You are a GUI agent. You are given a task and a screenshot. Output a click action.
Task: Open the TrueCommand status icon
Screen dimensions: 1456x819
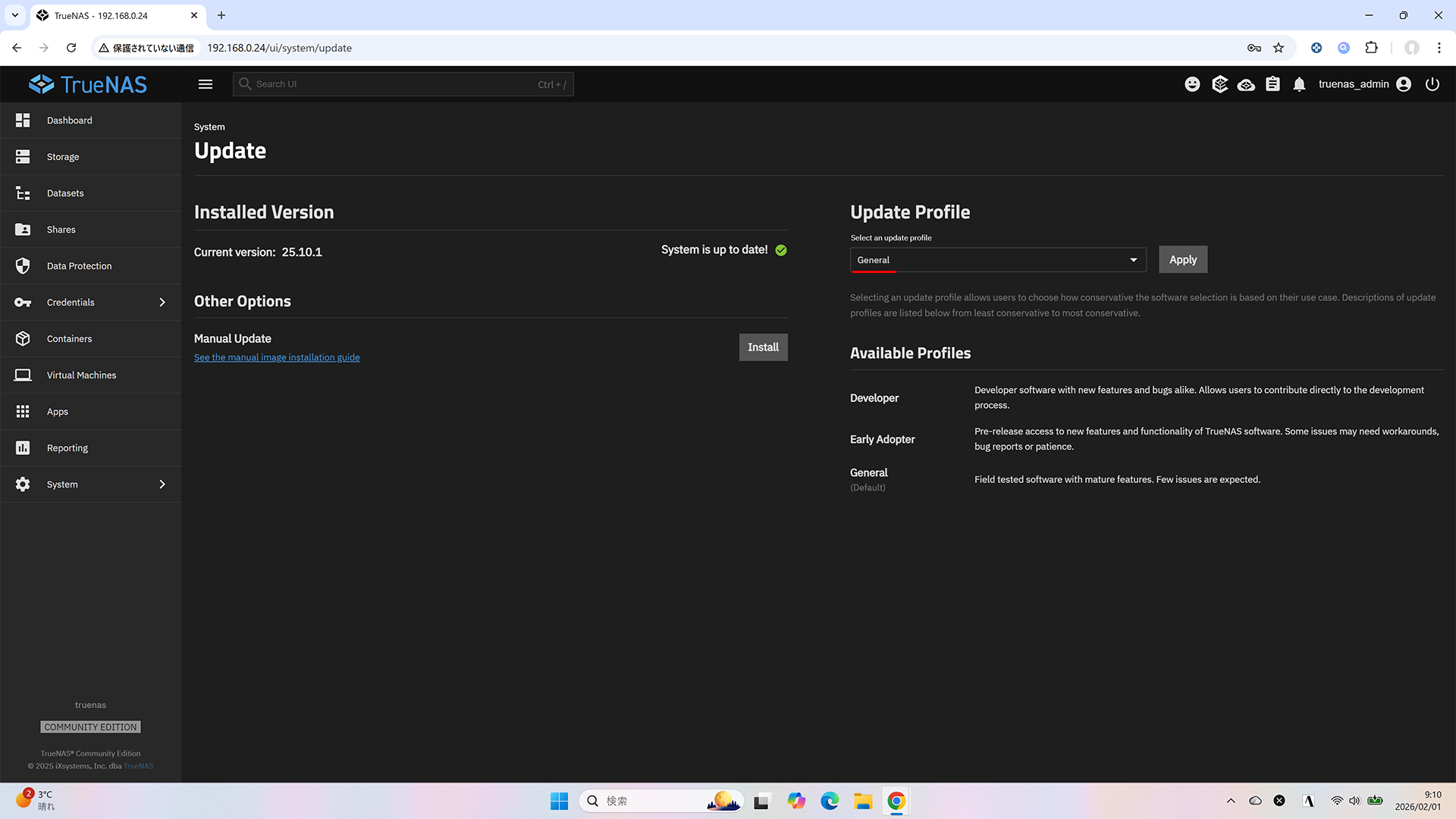(x=1219, y=84)
